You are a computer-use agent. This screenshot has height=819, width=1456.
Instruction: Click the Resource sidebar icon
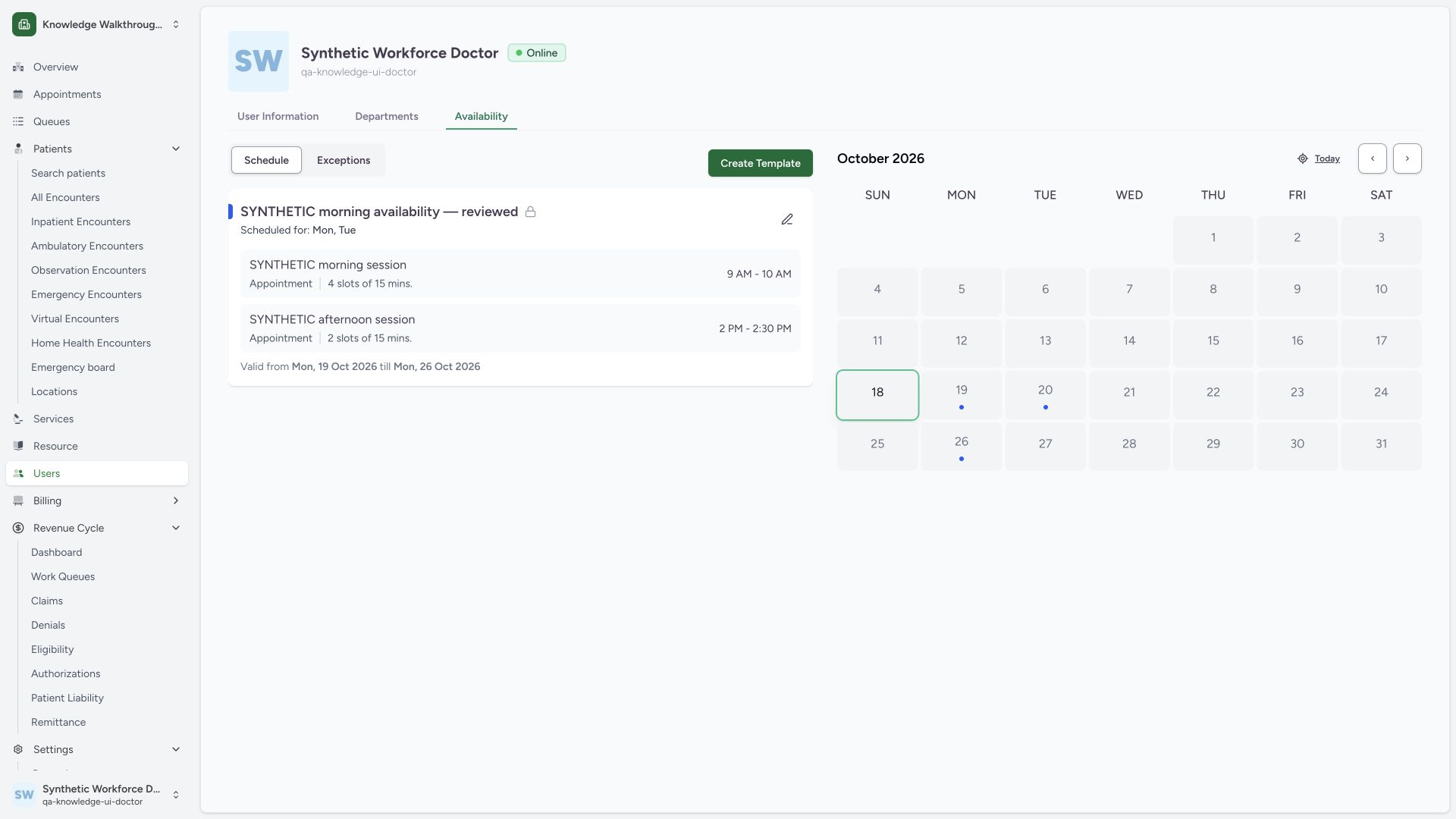click(x=18, y=446)
